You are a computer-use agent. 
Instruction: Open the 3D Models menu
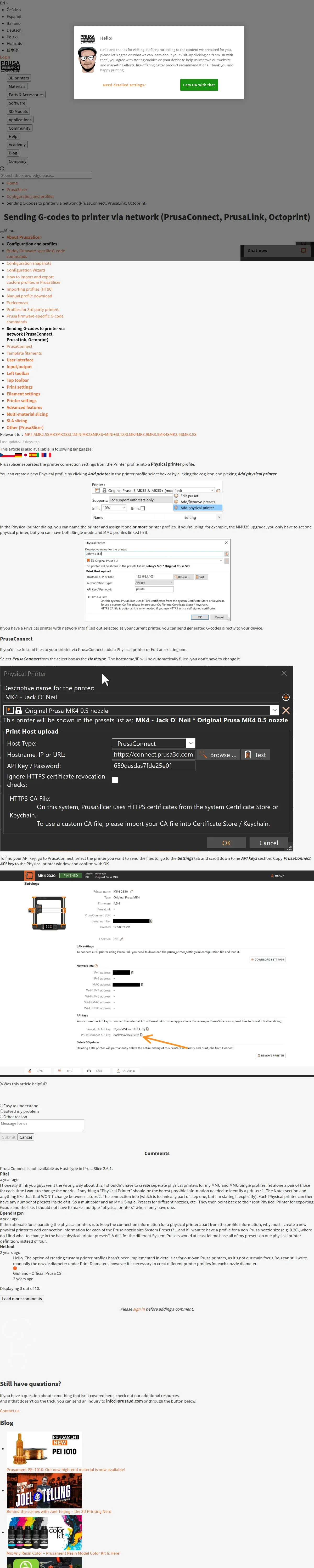[18, 111]
